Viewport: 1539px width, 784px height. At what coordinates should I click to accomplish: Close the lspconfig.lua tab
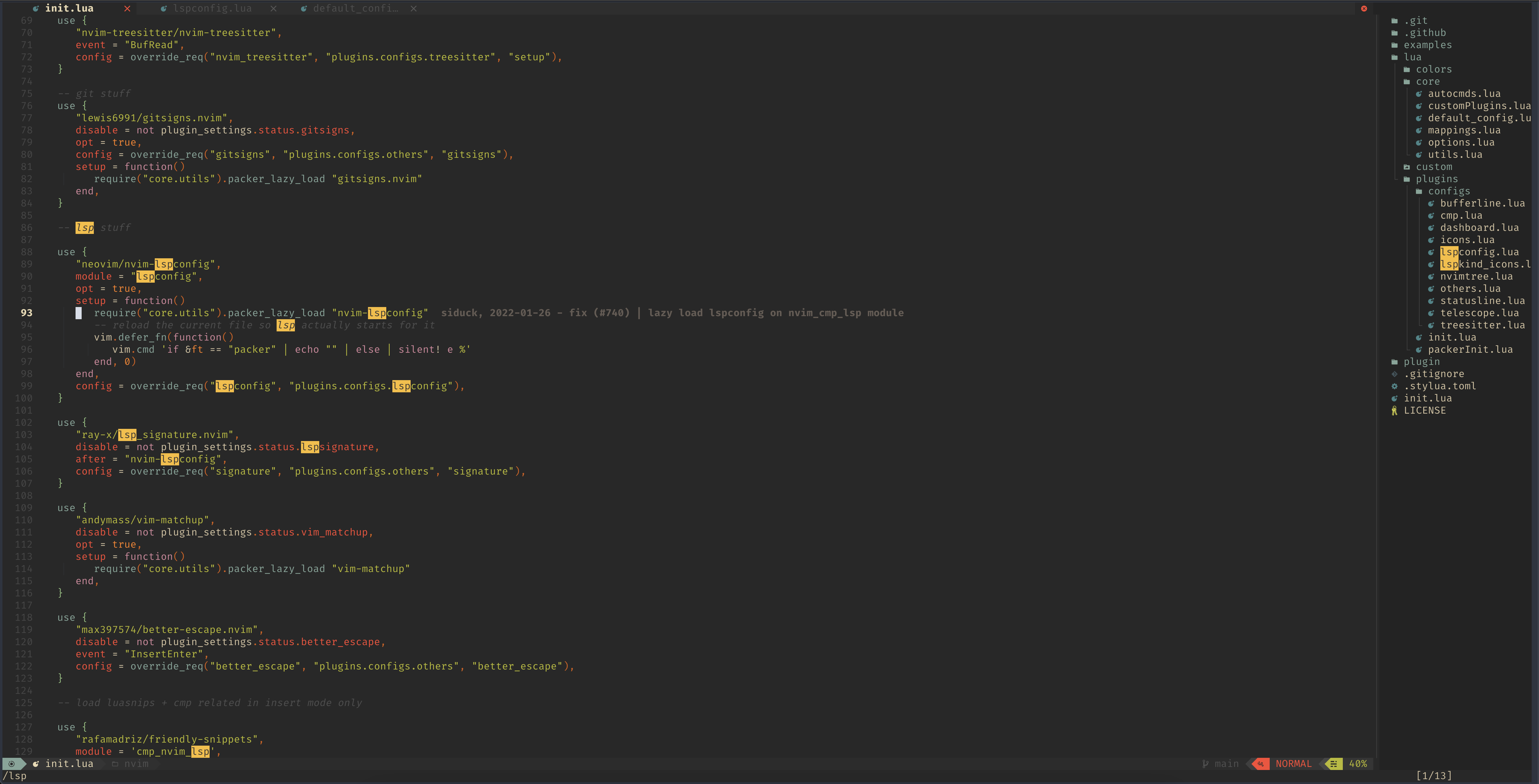tap(274, 8)
